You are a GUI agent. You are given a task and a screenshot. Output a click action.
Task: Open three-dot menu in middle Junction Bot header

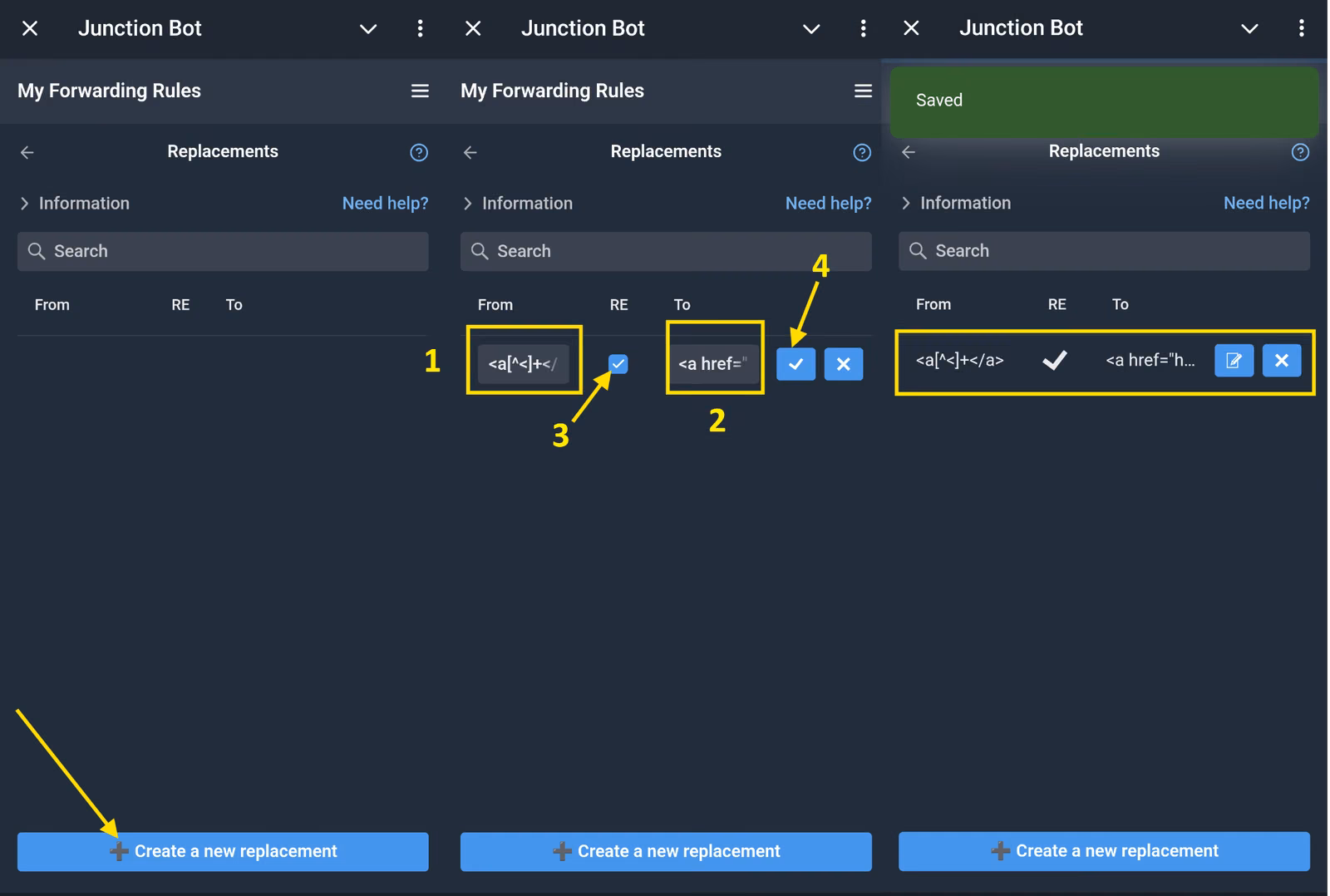(x=863, y=28)
